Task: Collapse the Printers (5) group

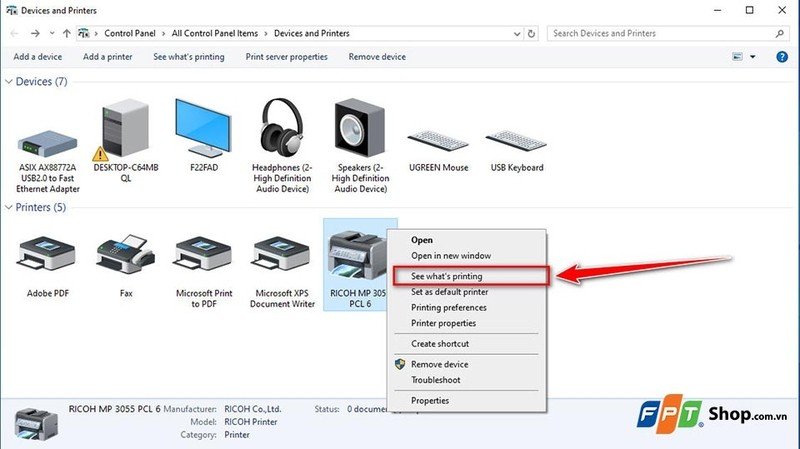Action: point(9,207)
